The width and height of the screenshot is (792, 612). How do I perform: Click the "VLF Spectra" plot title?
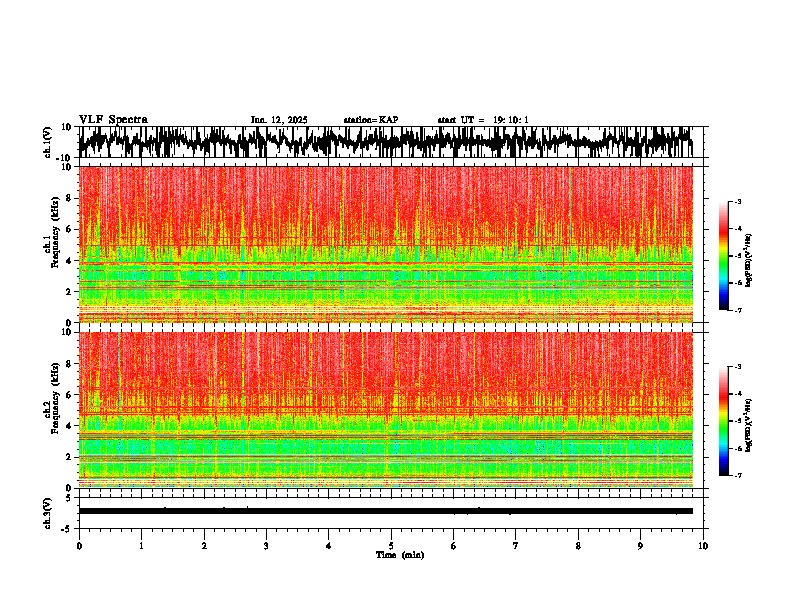(113, 120)
